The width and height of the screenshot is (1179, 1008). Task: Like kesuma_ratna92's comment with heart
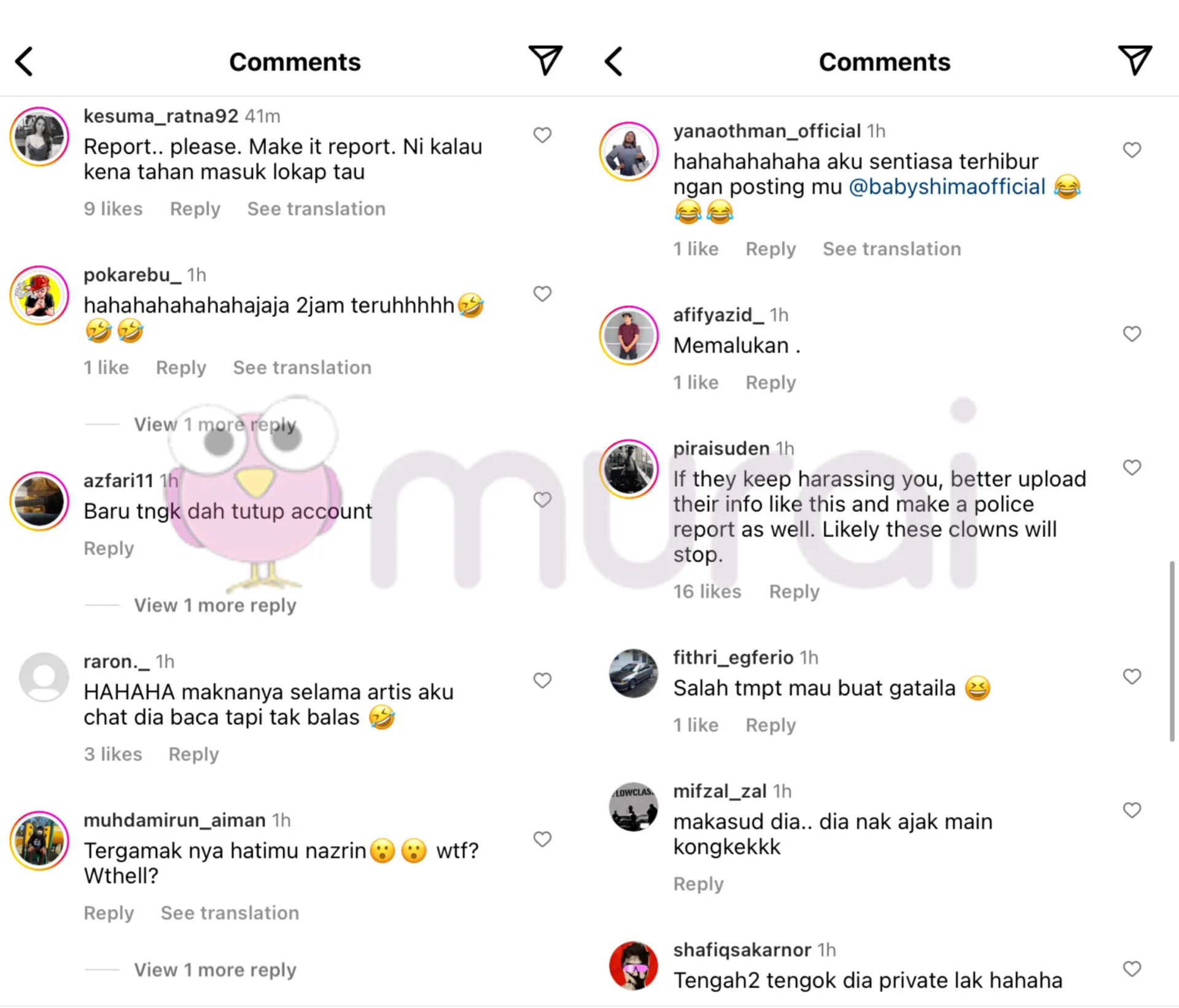tap(542, 135)
